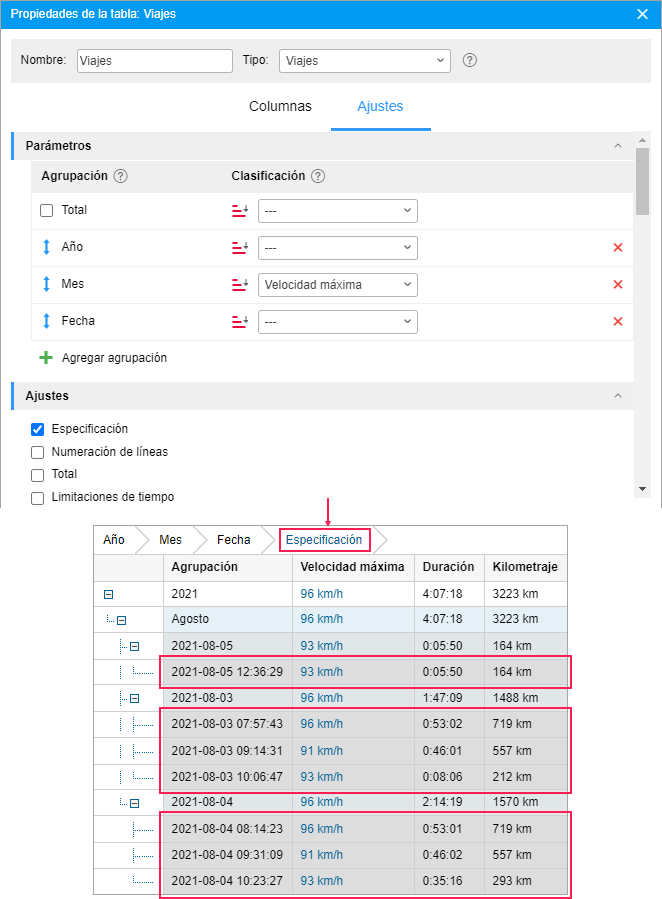Click 2:14:19 duration in 2021-08-04 row
The image size is (662, 899).
click(x=442, y=802)
